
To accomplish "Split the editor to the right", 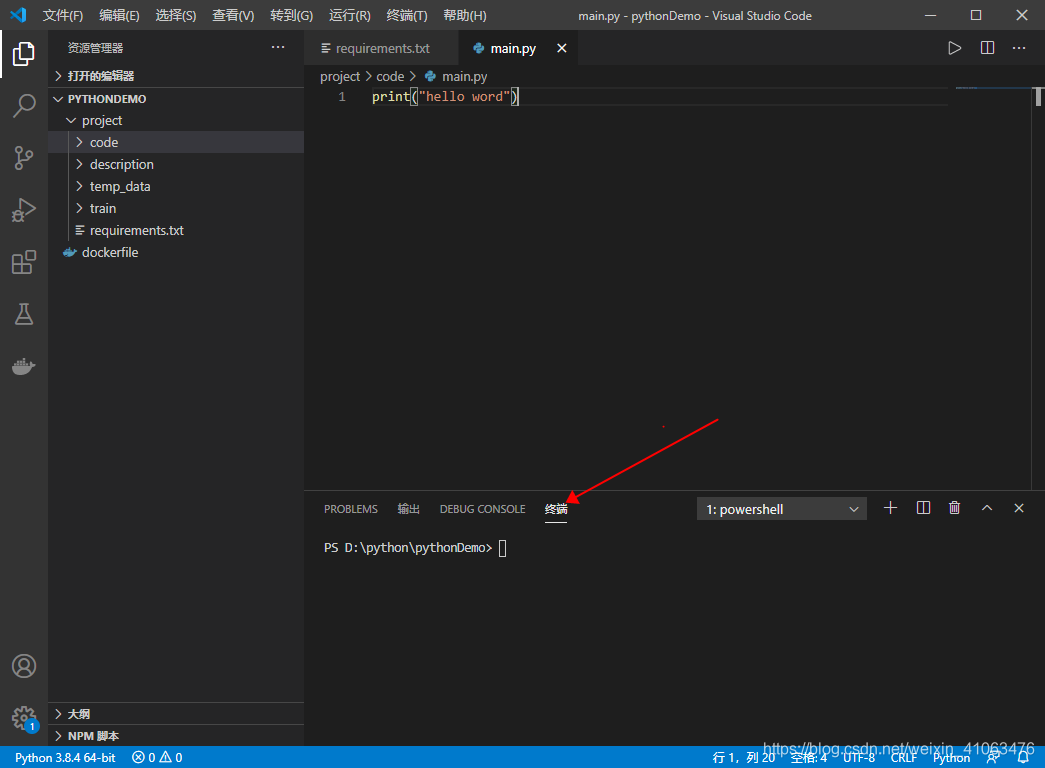I will [987, 48].
